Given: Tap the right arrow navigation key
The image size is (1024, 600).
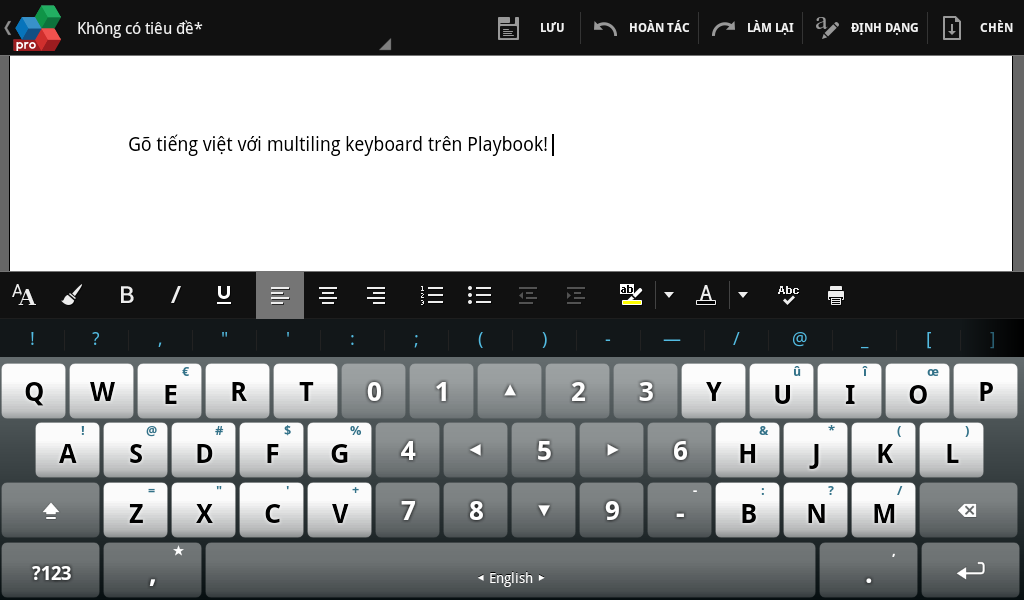Looking at the screenshot, I should click(x=612, y=450).
